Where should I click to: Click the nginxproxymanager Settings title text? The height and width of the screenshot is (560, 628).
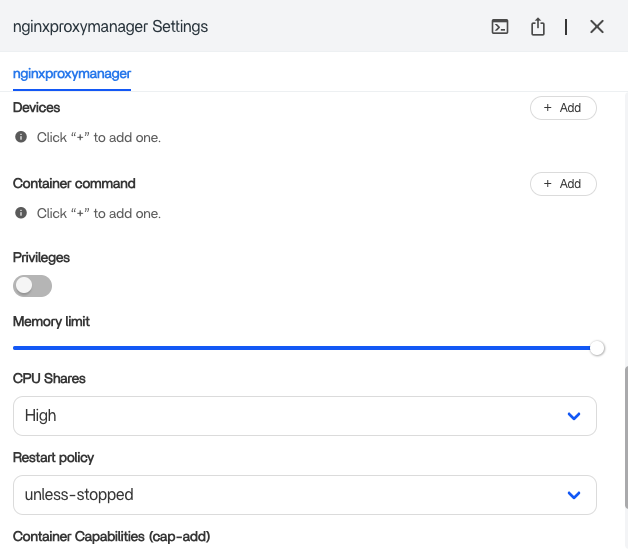[111, 27]
